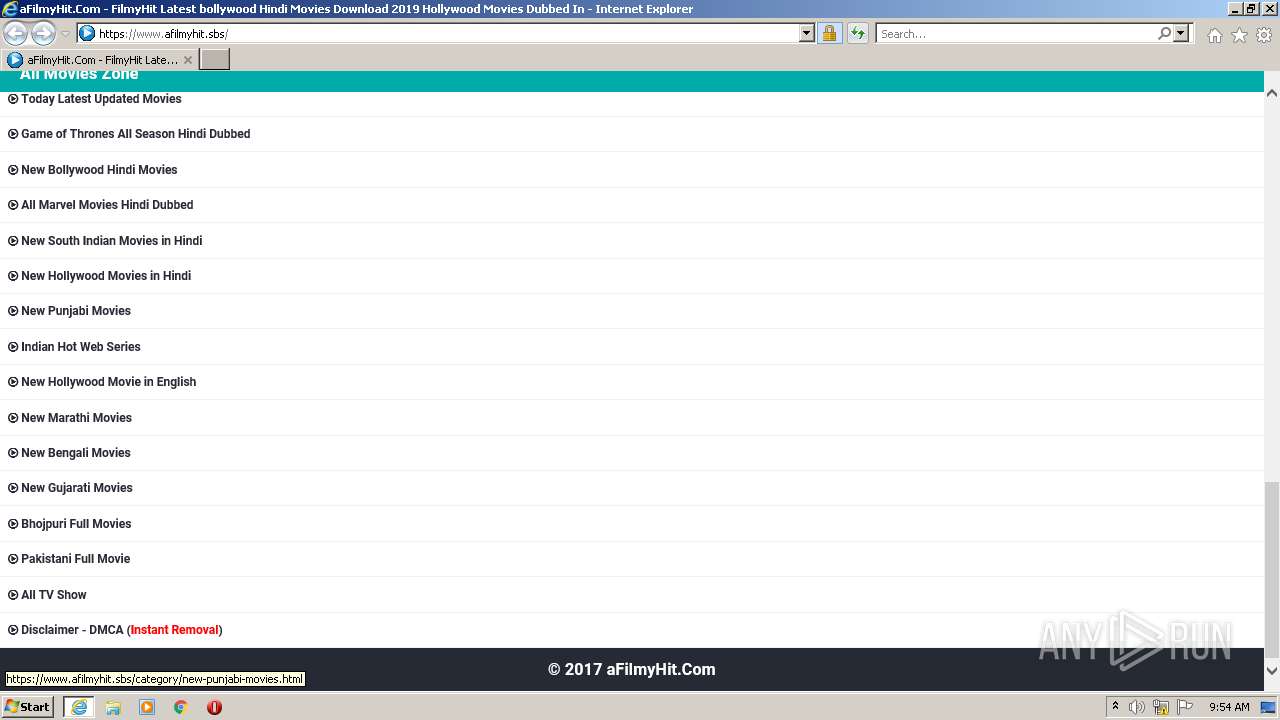Open New Punjabi Movies category
The image size is (1280, 720).
pos(76,311)
